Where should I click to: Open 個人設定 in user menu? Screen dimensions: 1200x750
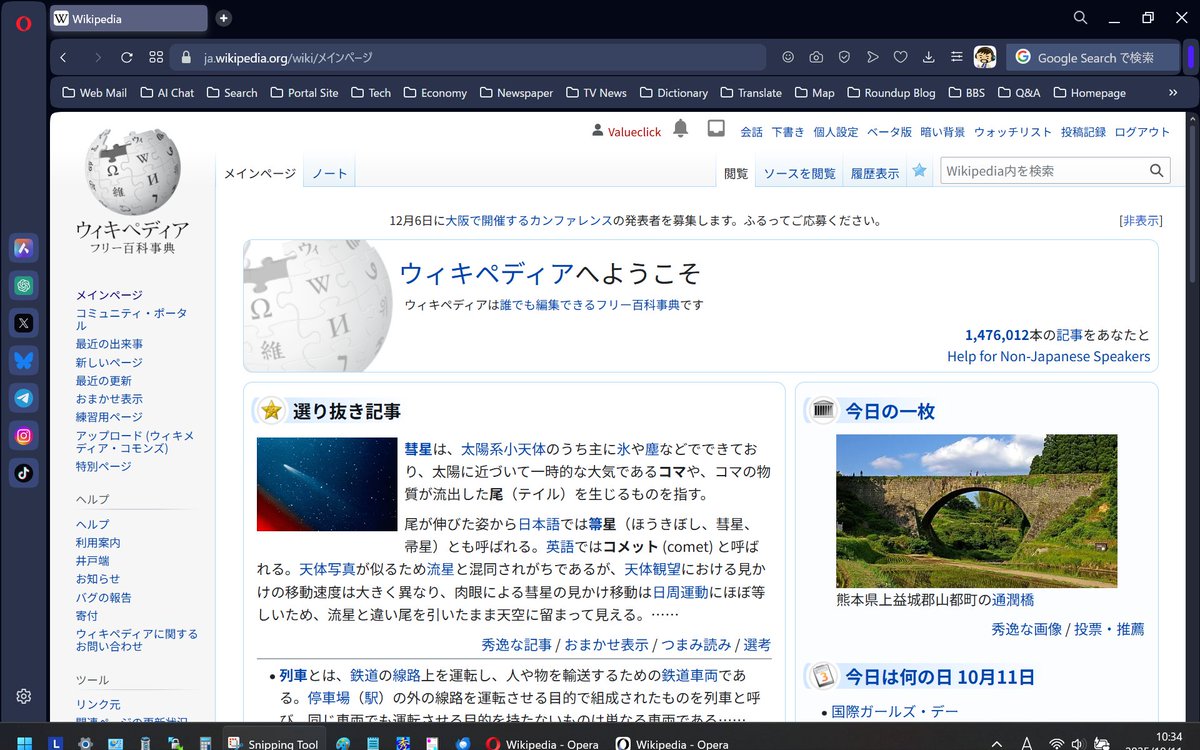coord(835,132)
